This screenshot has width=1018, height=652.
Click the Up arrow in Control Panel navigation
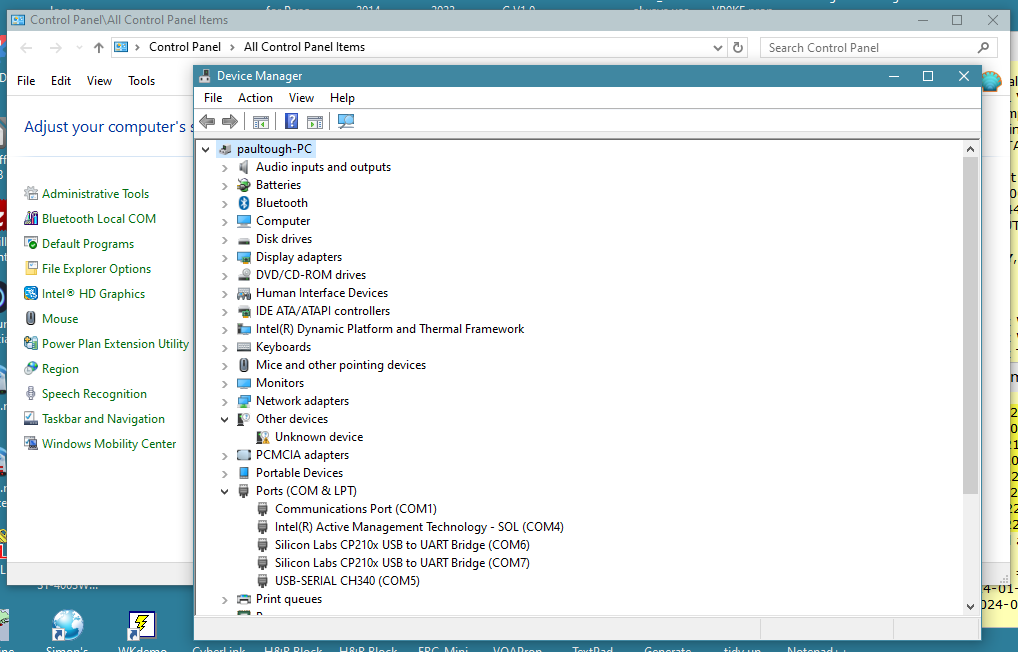99,47
